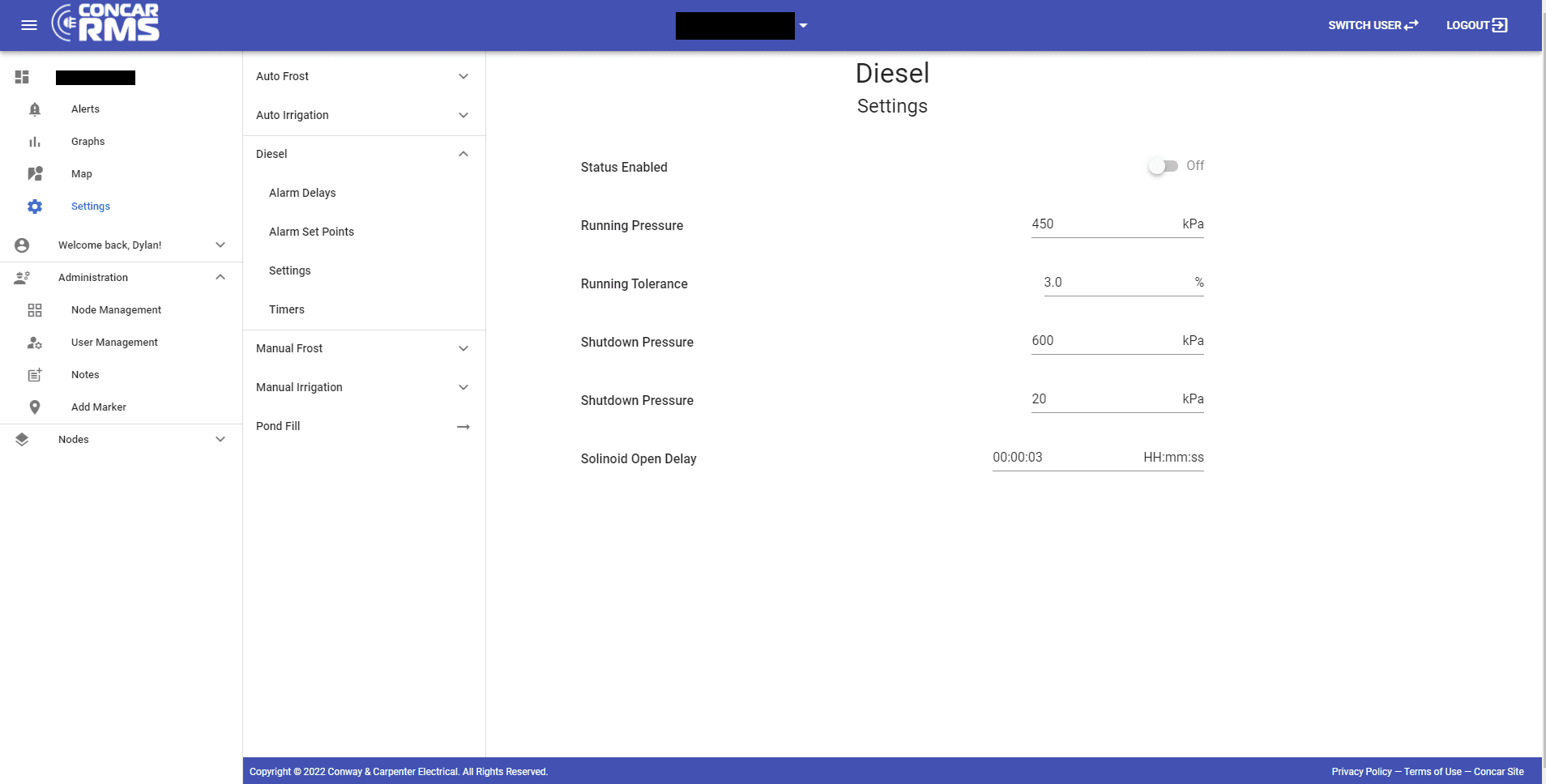1546x784 pixels.
Task: Click the Node Management grid icon
Action: (x=35, y=310)
